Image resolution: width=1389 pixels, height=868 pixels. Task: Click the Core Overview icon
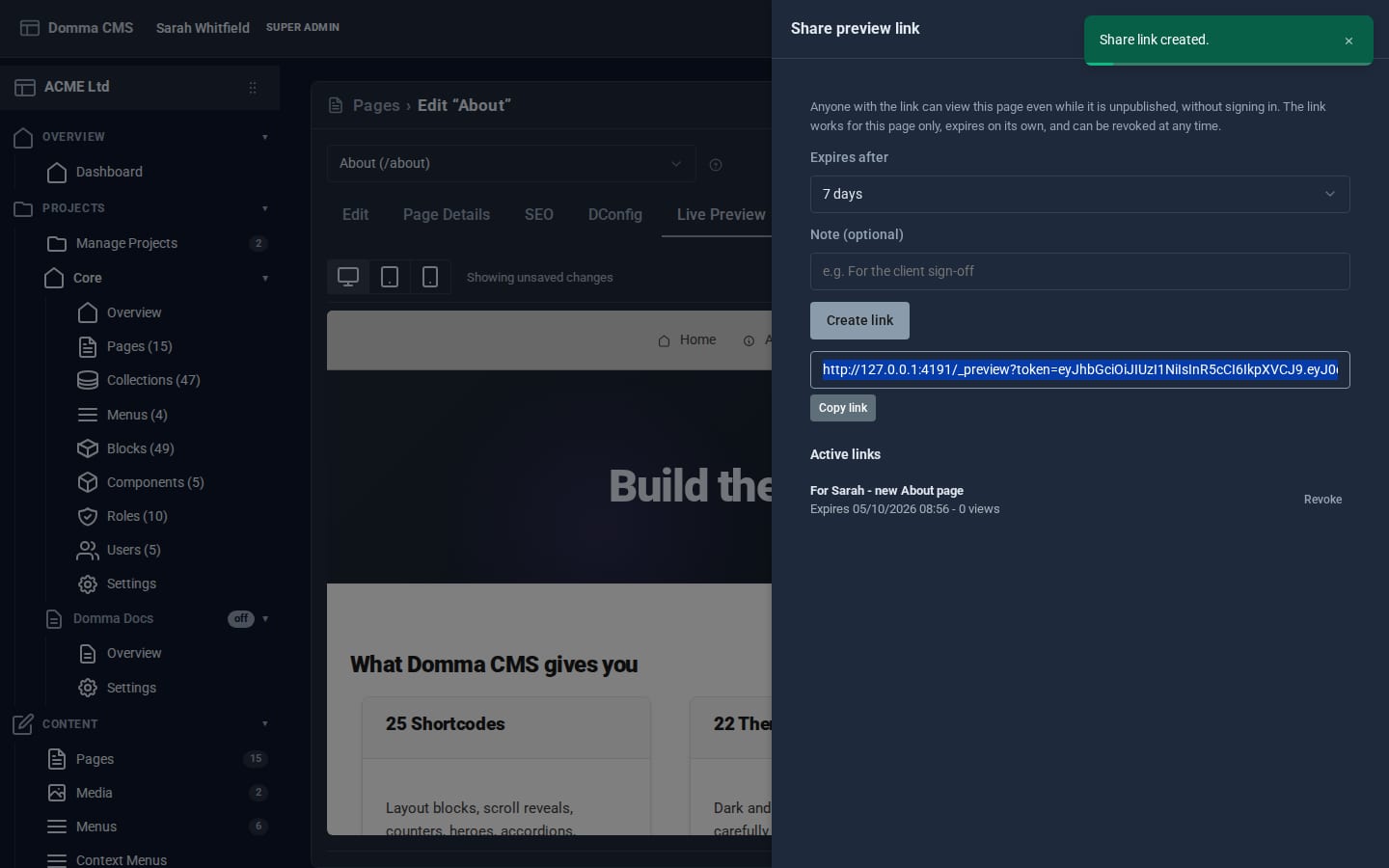tap(88, 312)
